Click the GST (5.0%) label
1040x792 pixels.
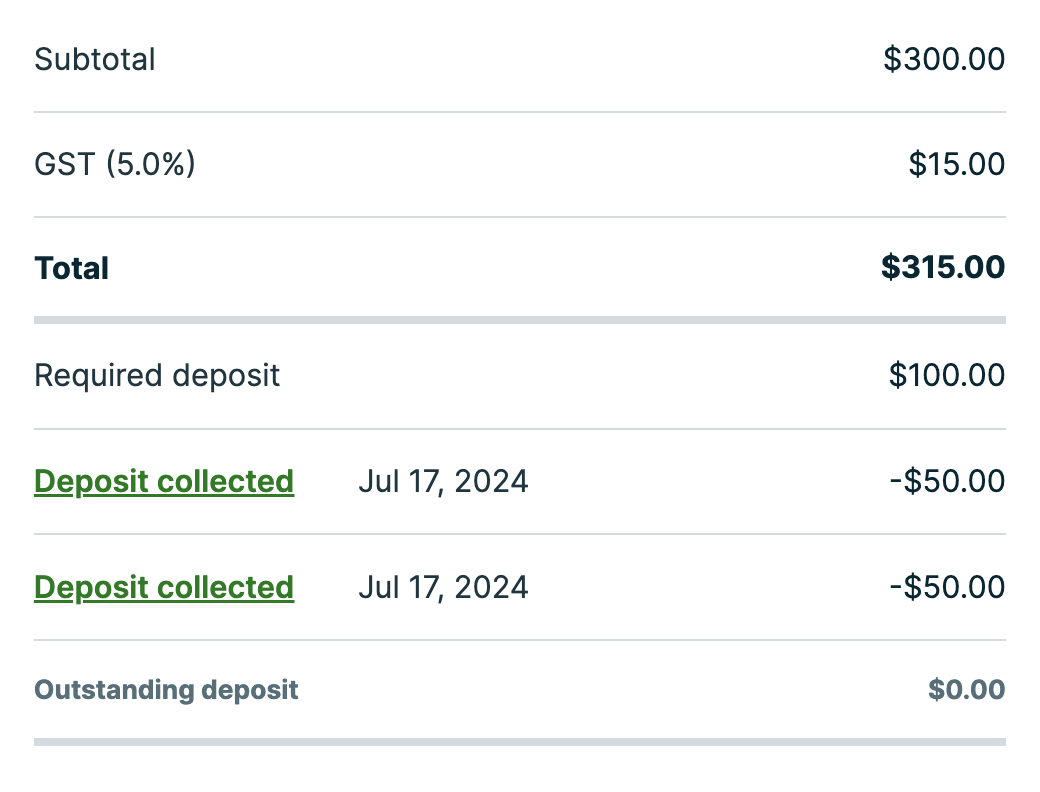(x=115, y=163)
